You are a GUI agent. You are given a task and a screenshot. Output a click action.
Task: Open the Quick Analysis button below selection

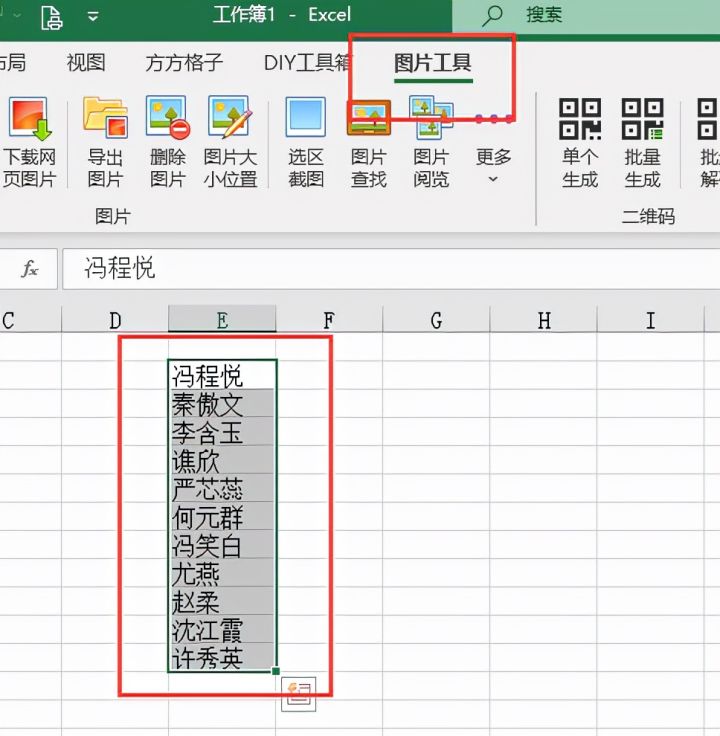click(299, 694)
